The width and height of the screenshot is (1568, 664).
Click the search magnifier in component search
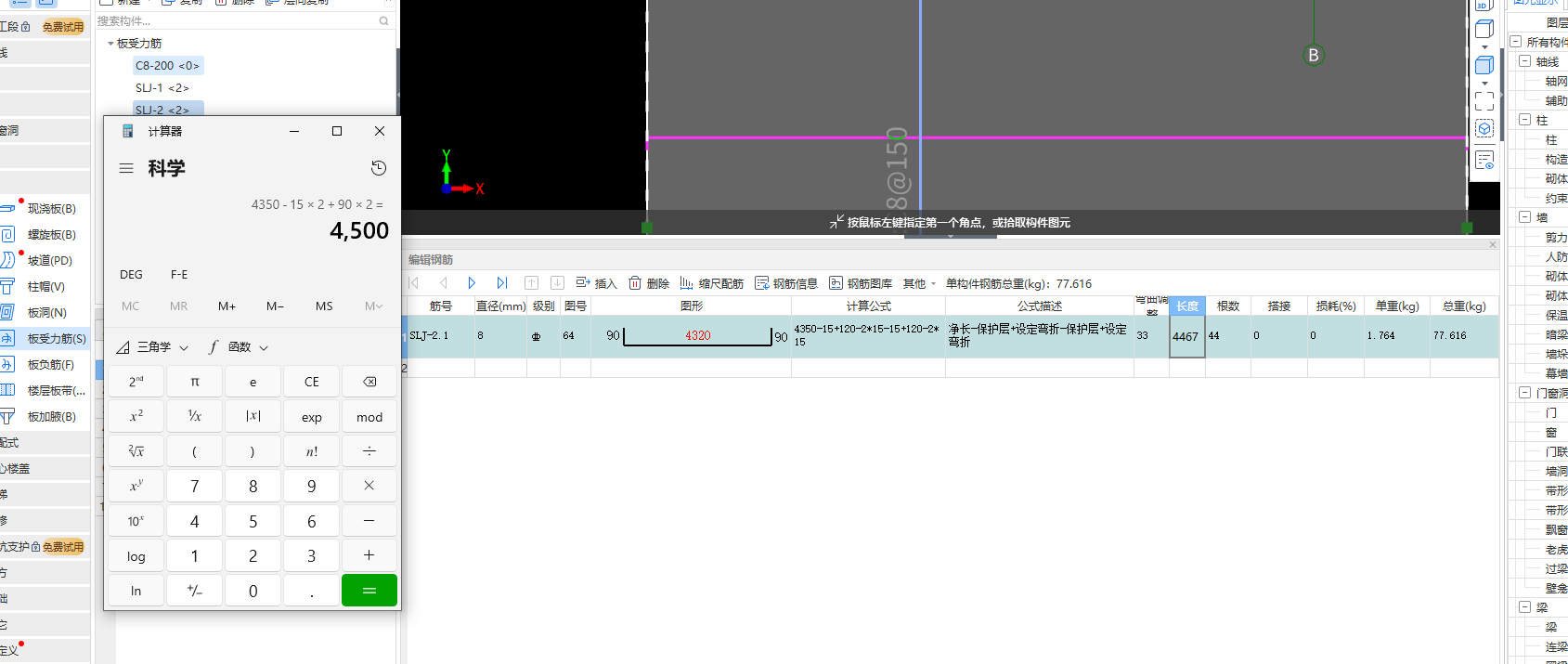coord(384,20)
